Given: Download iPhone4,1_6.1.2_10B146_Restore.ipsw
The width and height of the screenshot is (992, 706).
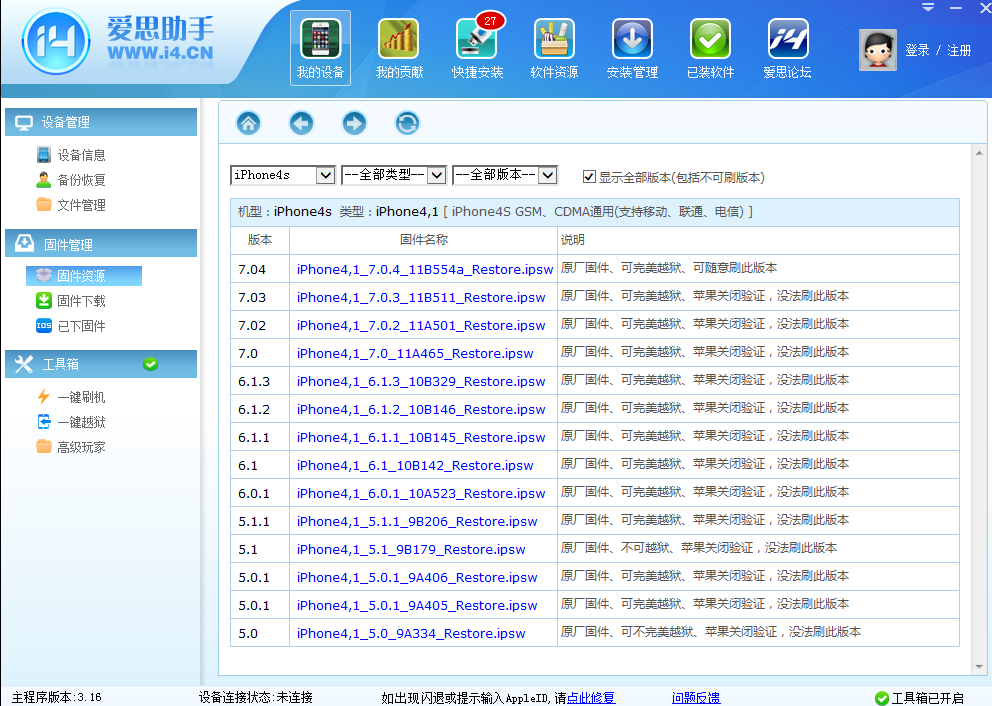Looking at the screenshot, I should point(421,409).
